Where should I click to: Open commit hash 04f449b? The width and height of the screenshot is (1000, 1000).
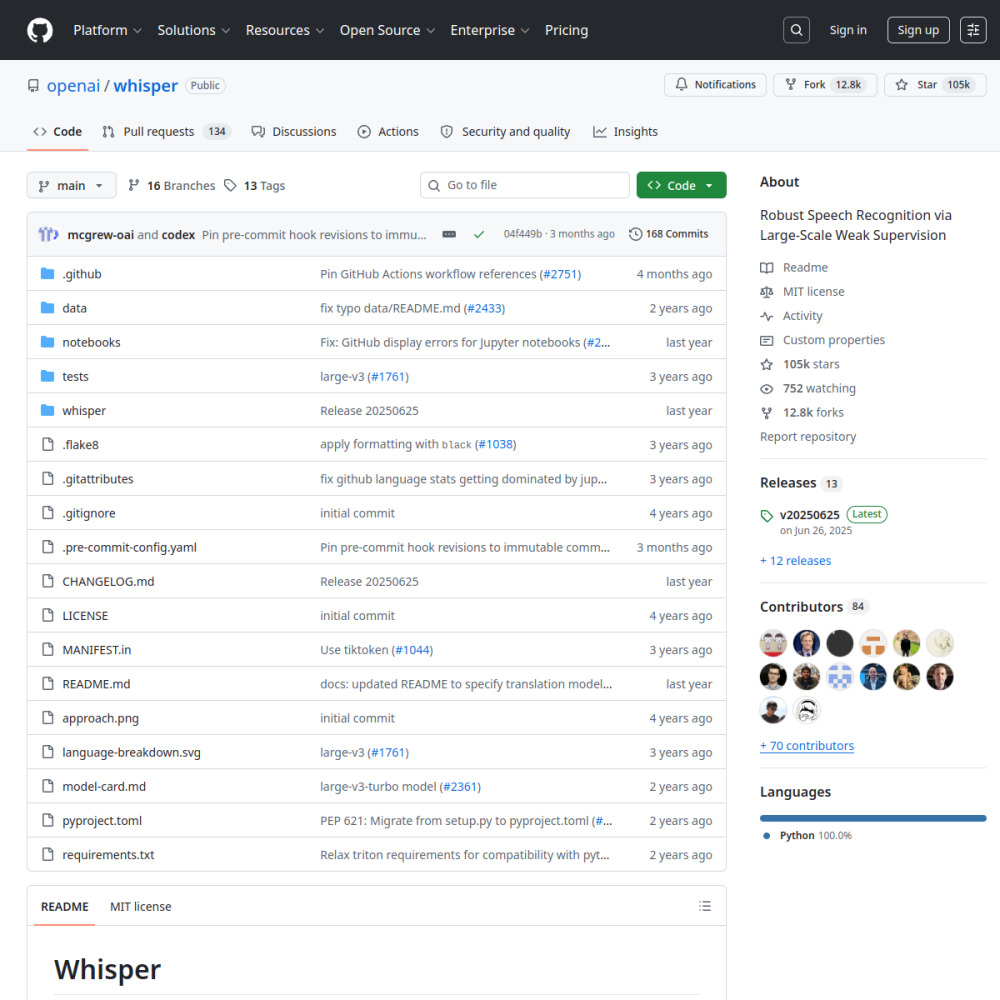click(522, 234)
